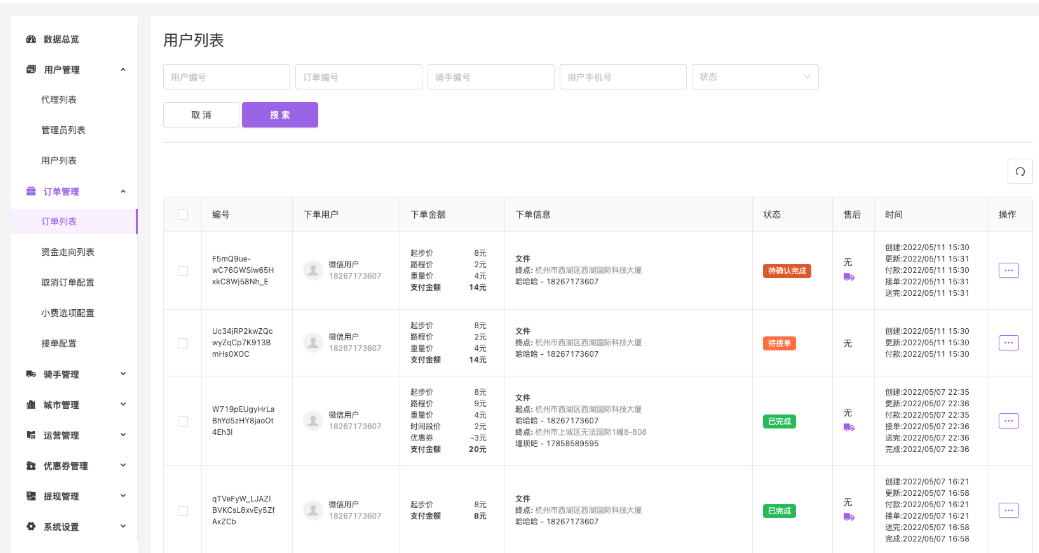Viewport: 1039px width, 553px height.
Task: Click the 骑手管理 truck icon
Action: (x=30, y=374)
